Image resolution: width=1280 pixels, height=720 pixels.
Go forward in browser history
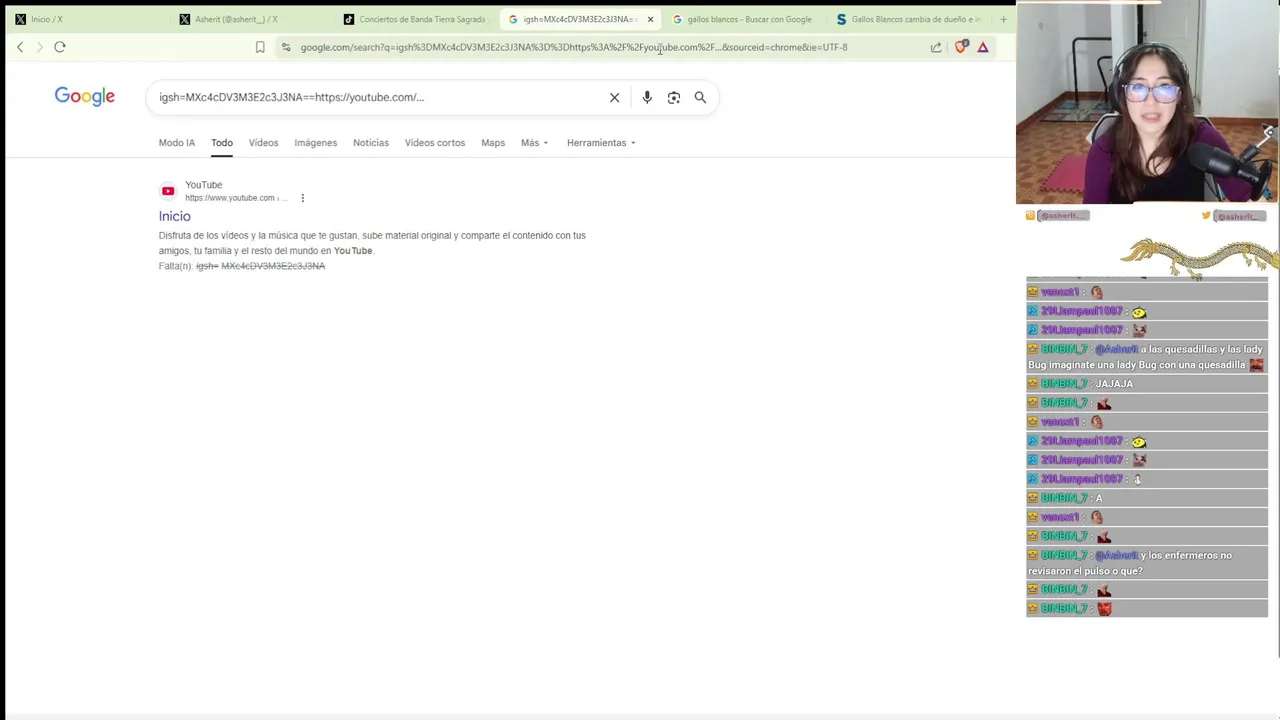coord(40,47)
